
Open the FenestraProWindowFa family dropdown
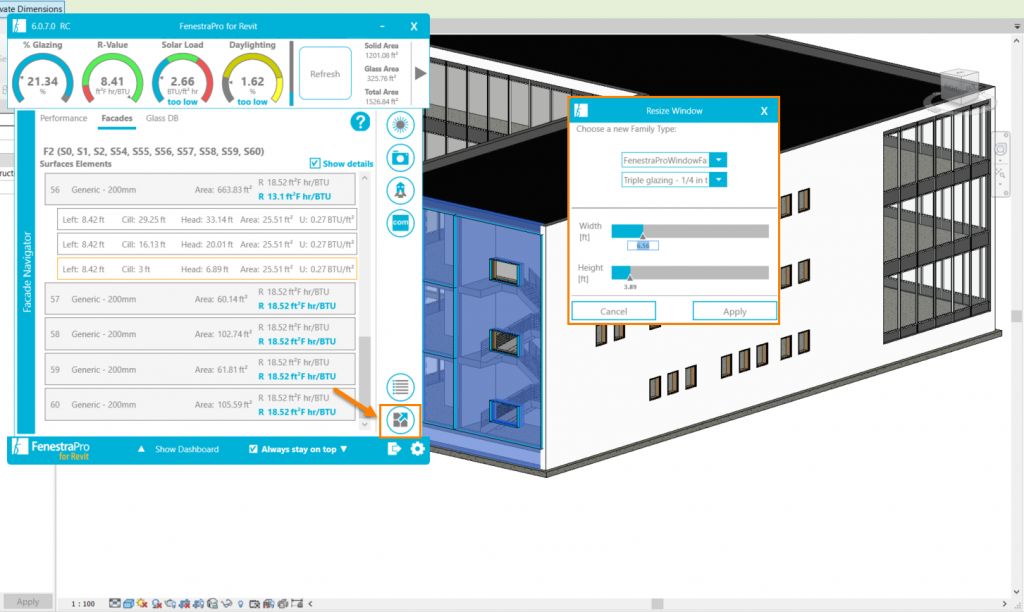point(718,160)
